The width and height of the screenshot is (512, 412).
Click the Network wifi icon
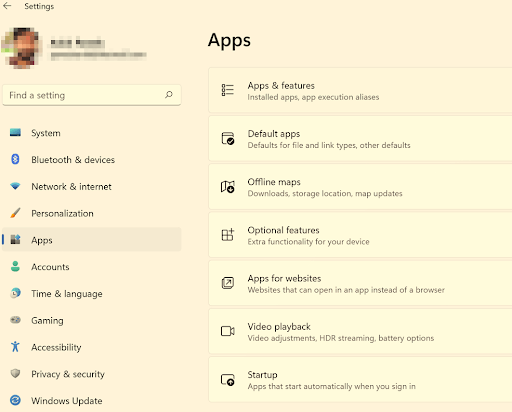pos(15,186)
